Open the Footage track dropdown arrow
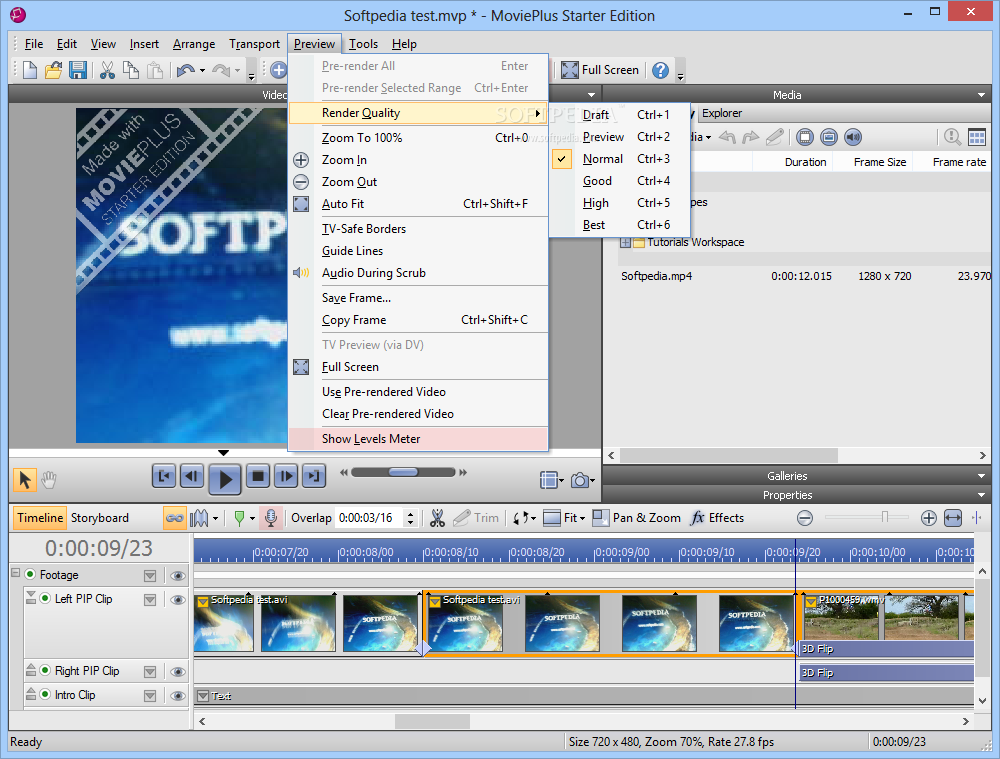 150,576
